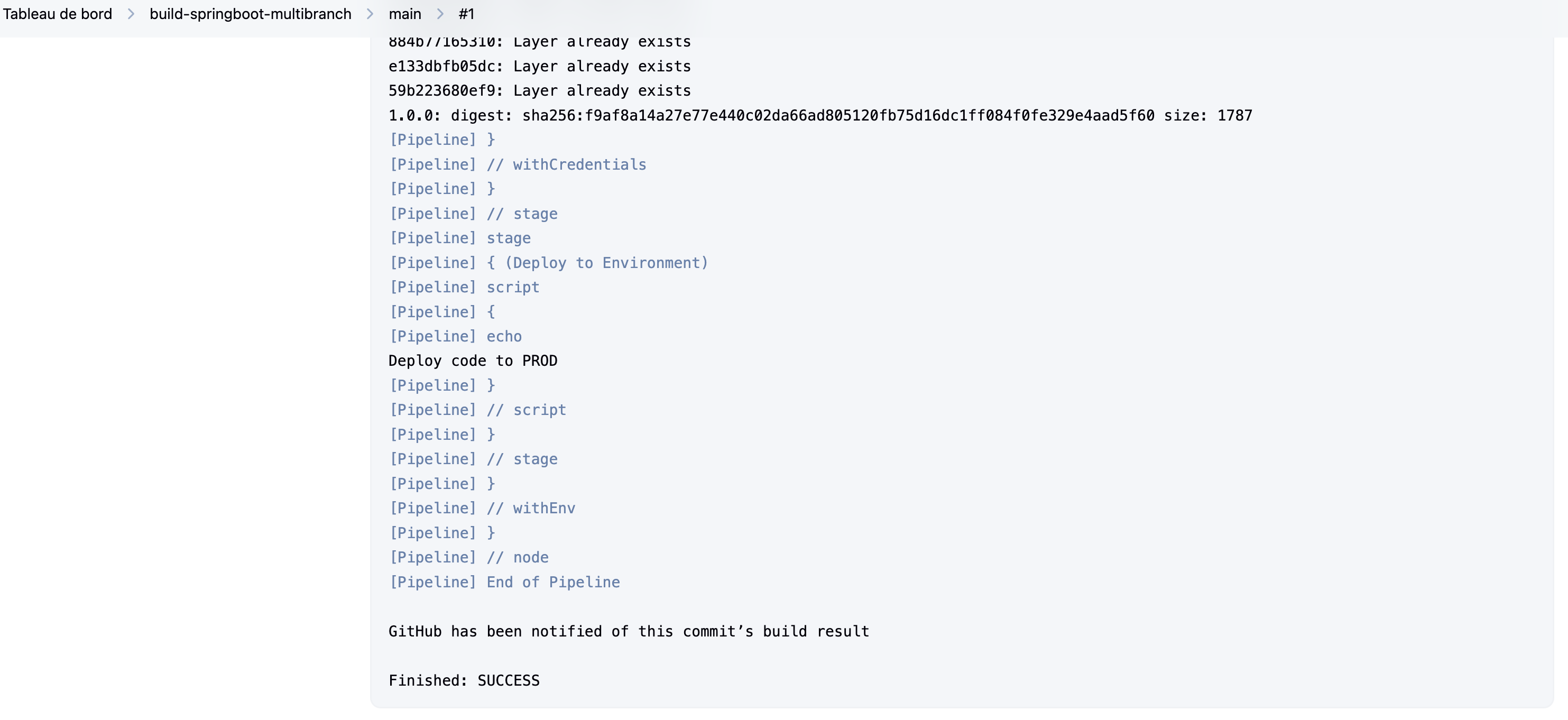Viewport: 1568px width, 720px height.
Task: Click the Pipeline echo line
Action: [x=455, y=336]
